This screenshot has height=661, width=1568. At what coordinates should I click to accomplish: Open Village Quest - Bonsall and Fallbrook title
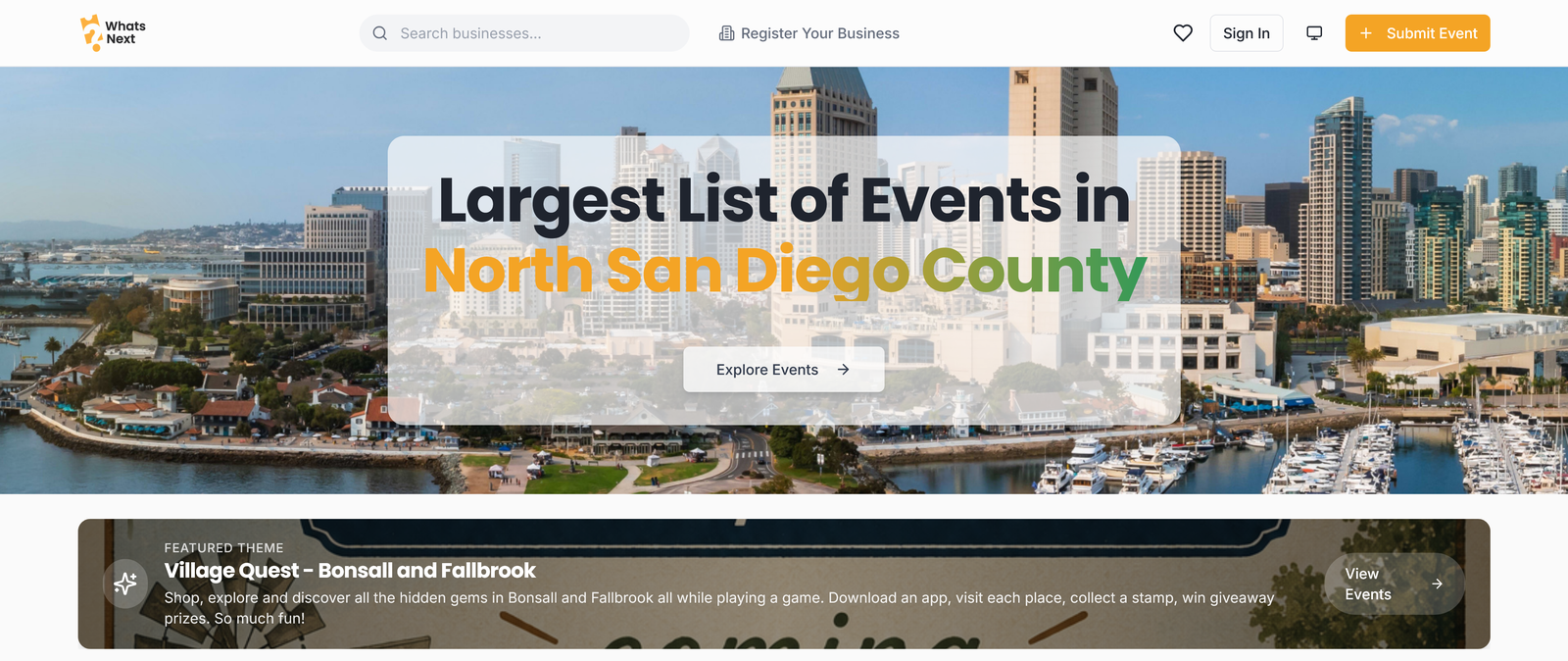(350, 571)
